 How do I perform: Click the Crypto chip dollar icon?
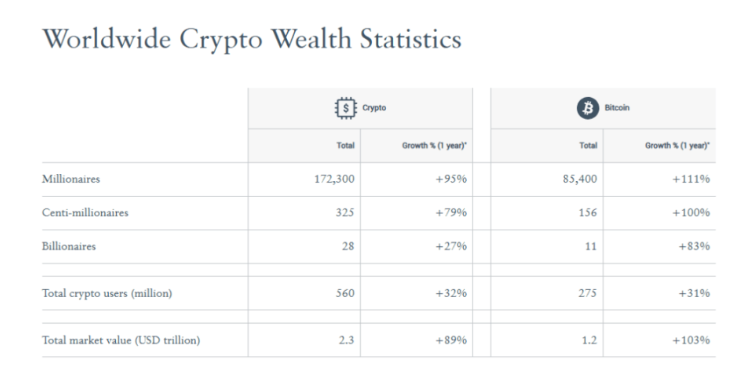[346, 108]
